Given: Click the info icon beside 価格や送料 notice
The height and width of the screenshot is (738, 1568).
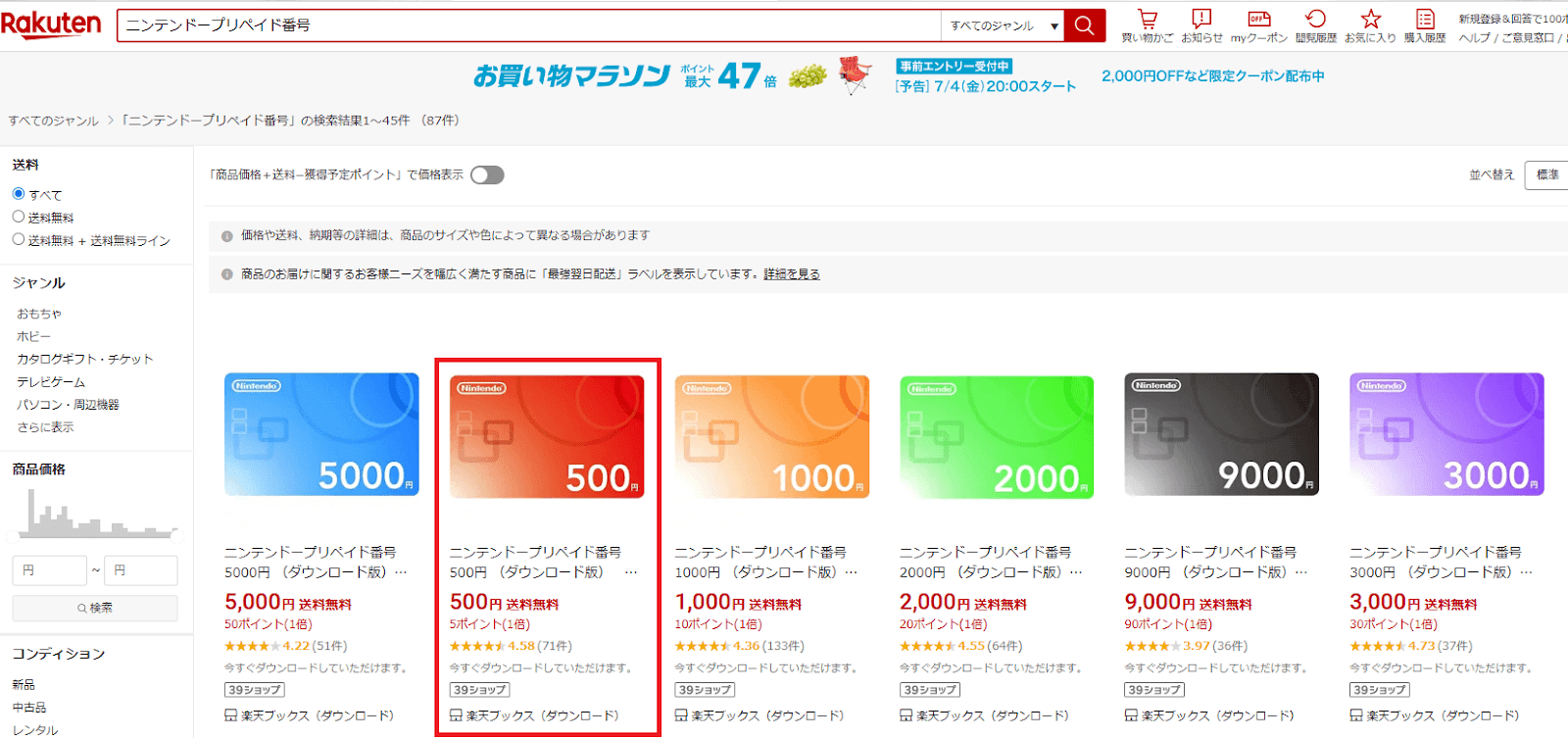Looking at the screenshot, I should pyautogui.click(x=227, y=236).
